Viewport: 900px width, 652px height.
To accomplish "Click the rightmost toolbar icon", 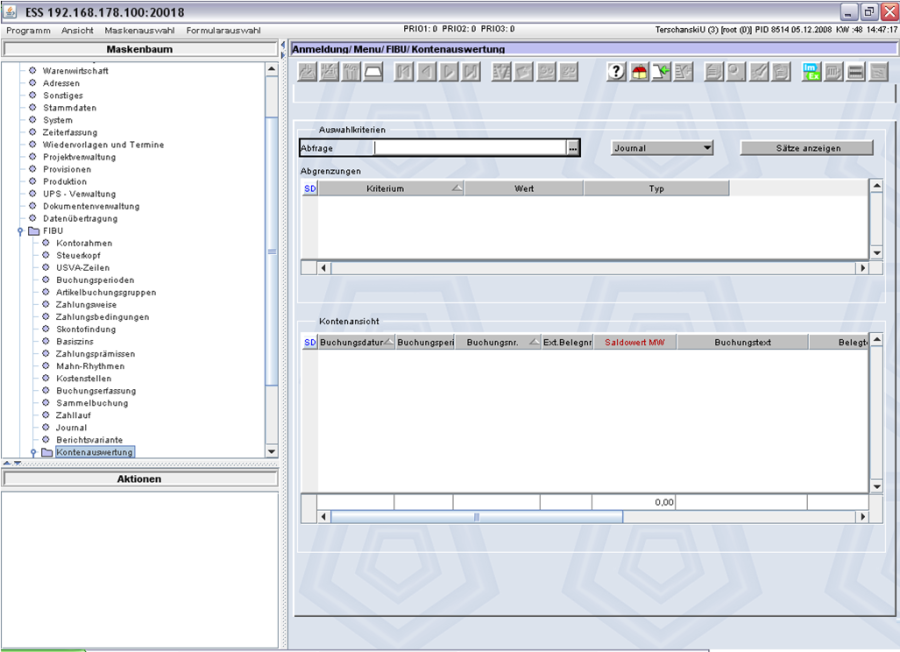I will [878, 72].
